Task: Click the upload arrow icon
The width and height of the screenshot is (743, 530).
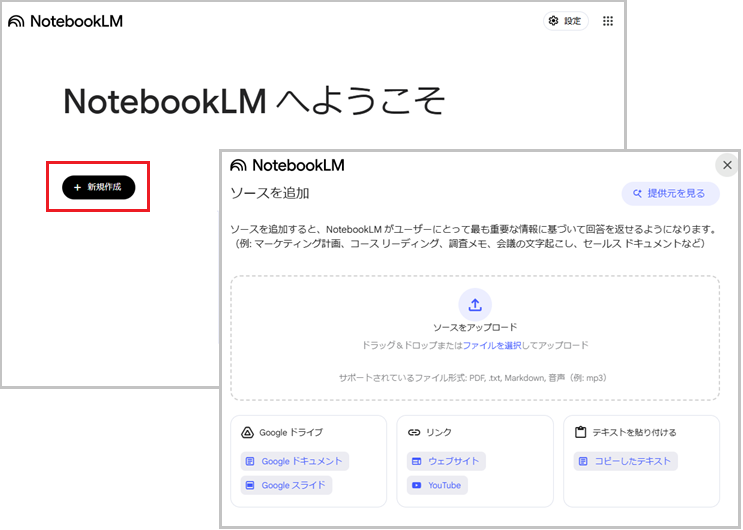Action: (475, 304)
